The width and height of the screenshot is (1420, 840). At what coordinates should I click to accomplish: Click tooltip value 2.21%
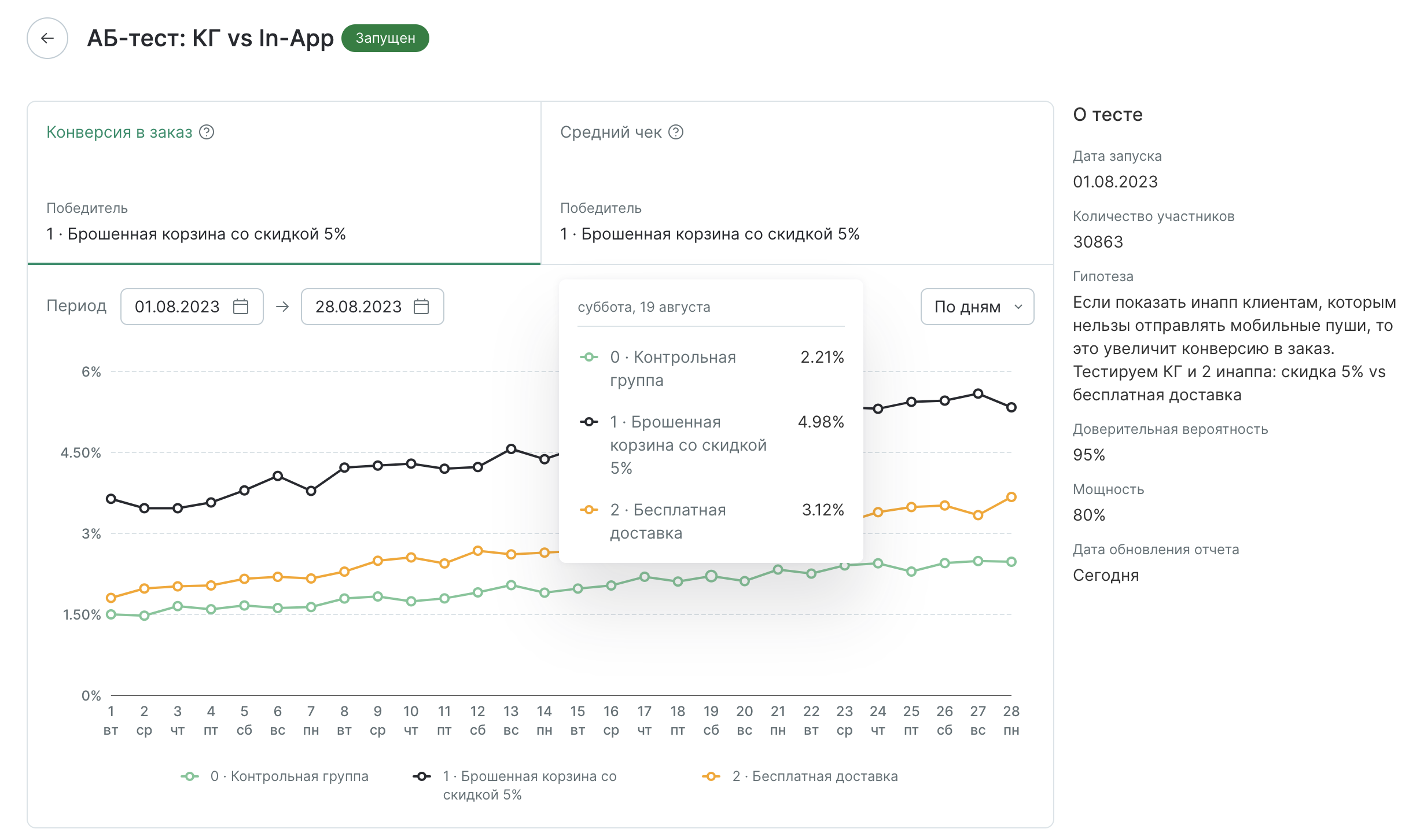point(822,357)
